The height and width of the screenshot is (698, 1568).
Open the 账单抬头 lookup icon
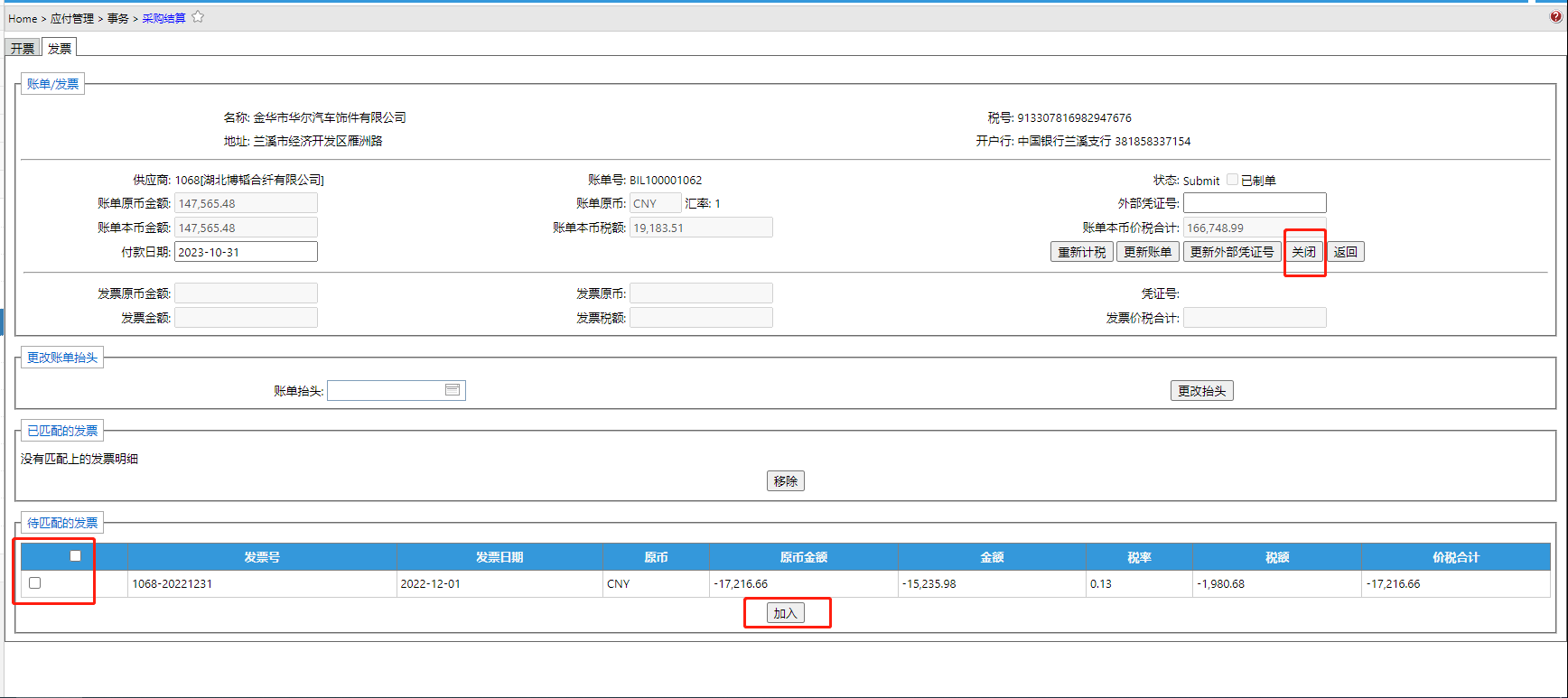(453, 390)
